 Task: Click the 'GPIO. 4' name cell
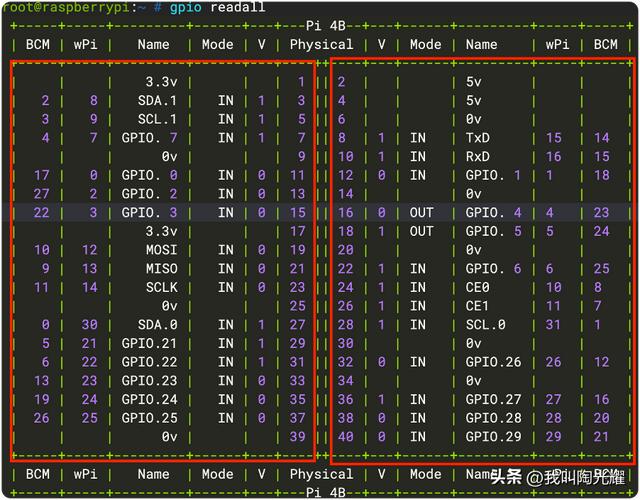pyautogui.click(x=493, y=213)
